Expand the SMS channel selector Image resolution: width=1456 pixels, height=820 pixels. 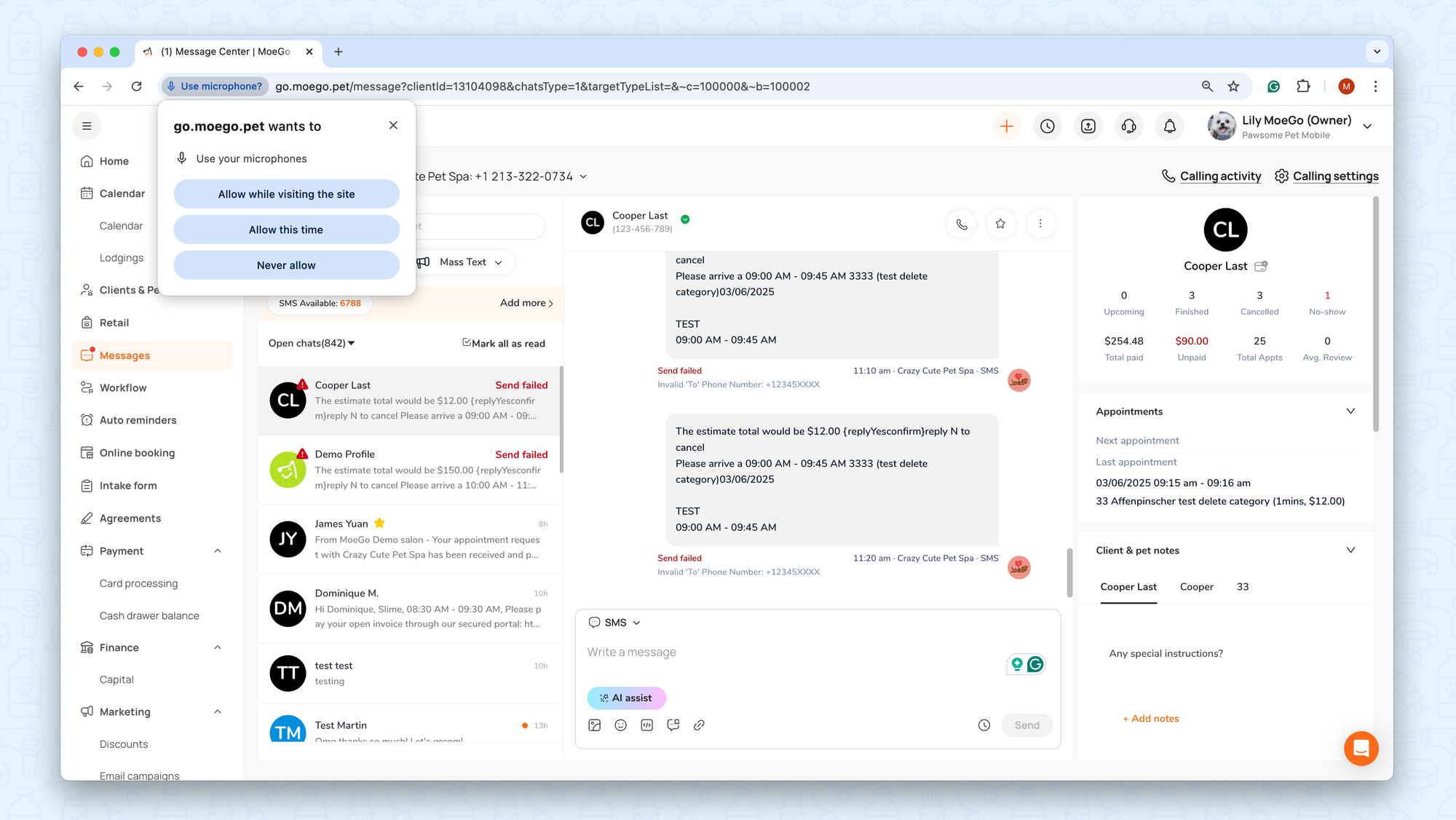[616, 623]
